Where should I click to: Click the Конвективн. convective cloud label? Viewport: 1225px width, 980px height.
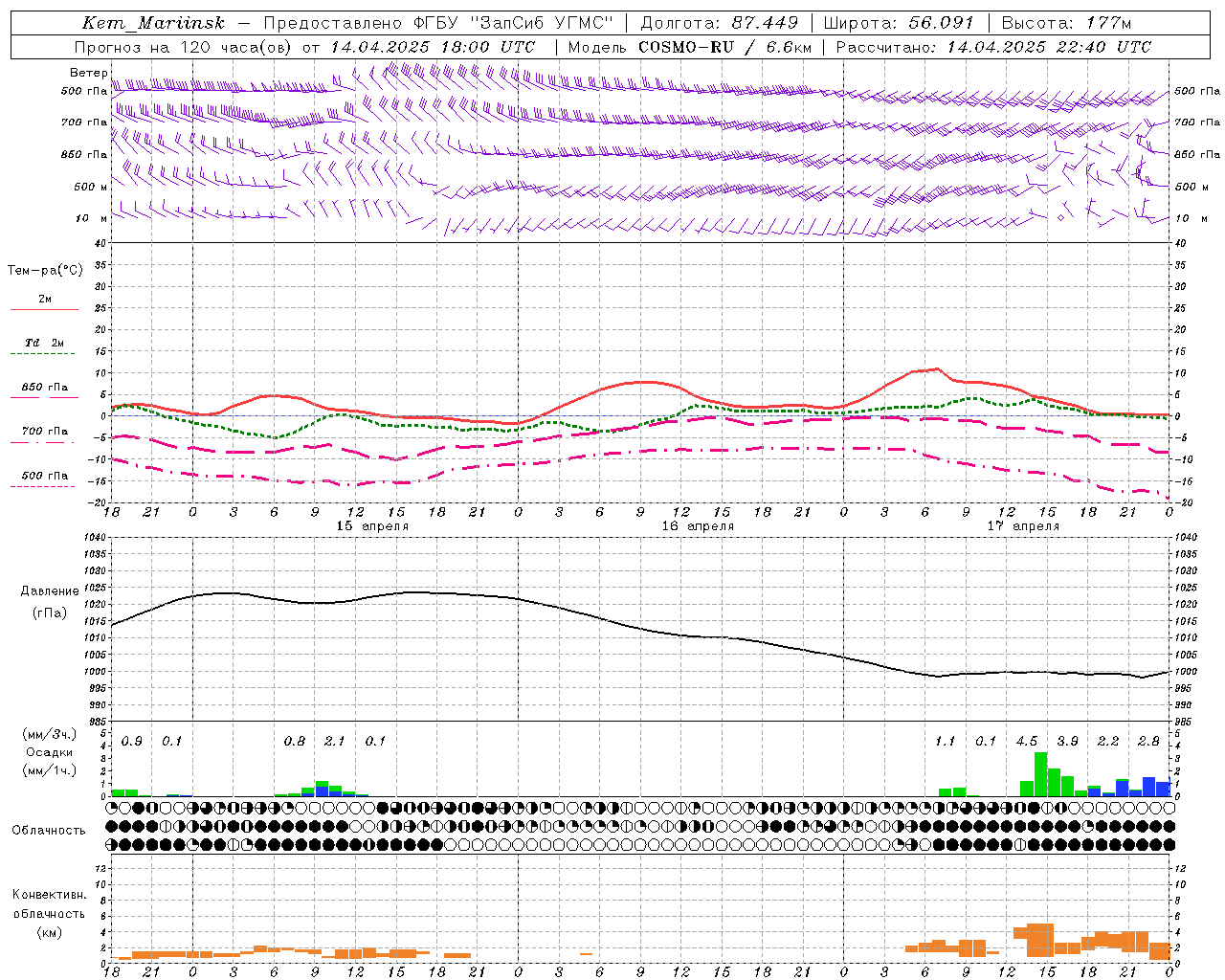point(49,895)
